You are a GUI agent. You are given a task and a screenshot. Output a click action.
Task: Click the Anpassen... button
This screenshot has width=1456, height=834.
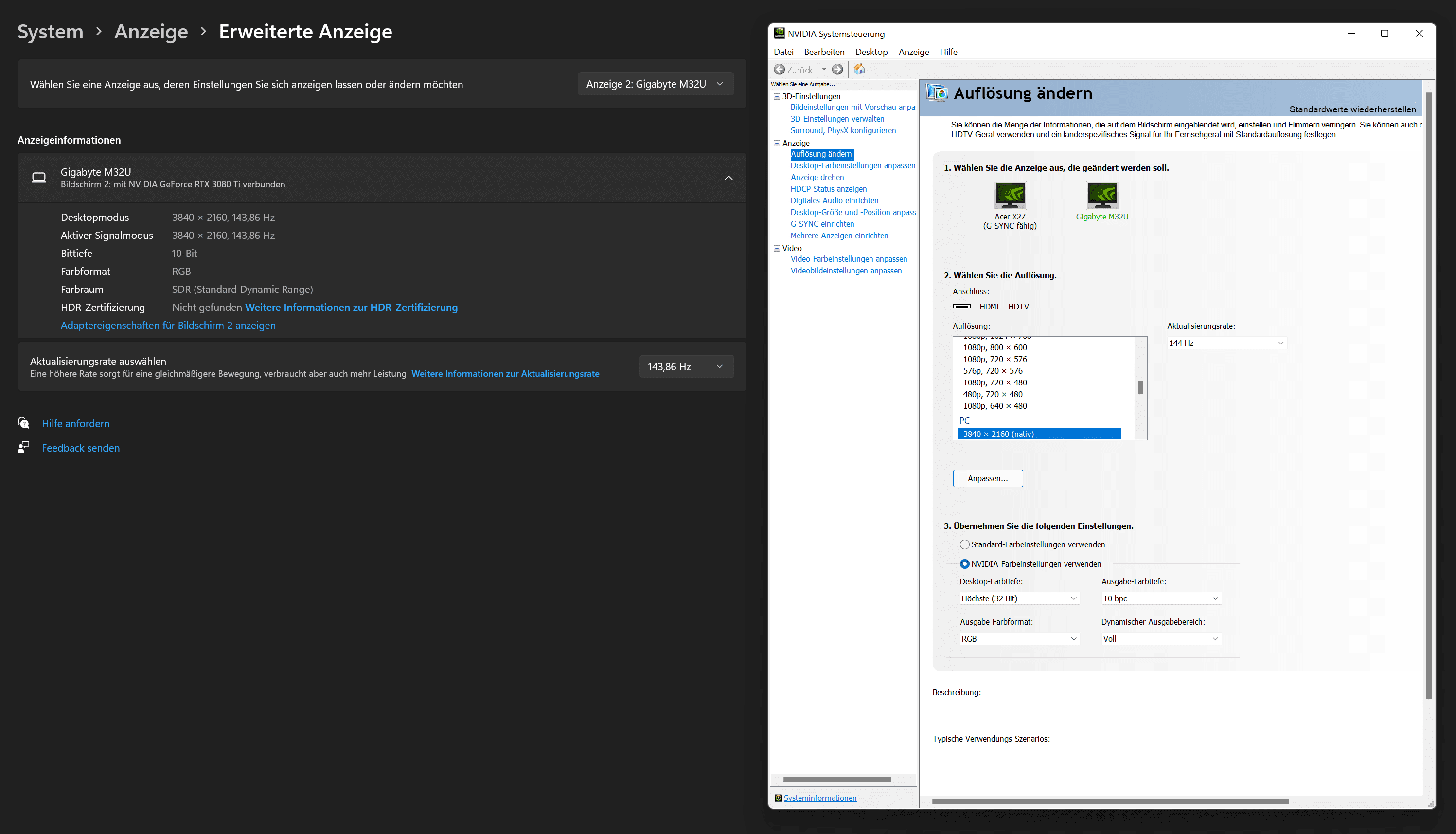click(988, 478)
